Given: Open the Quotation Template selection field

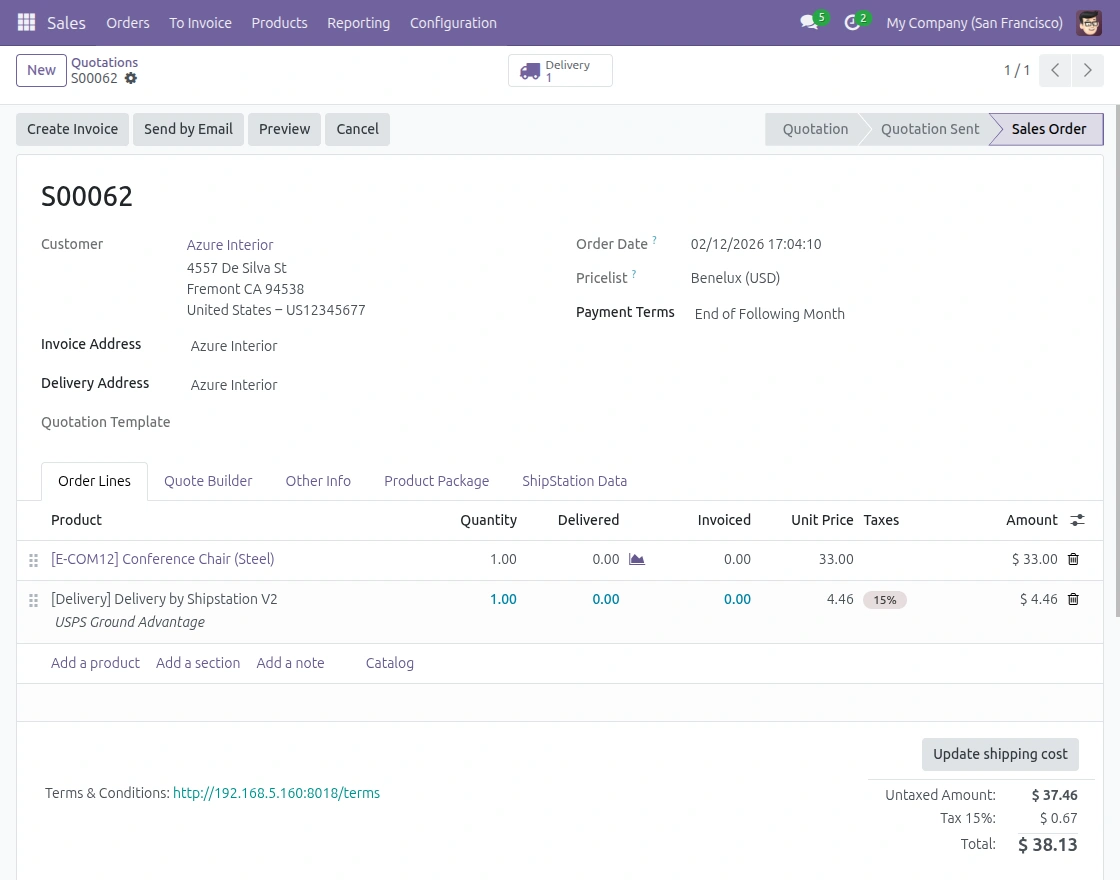Looking at the screenshot, I should tap(250, 422).
